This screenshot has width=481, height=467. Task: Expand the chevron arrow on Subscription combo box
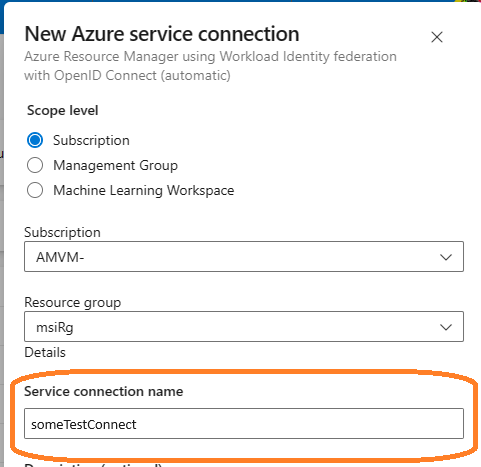click(x=446, y=257)
